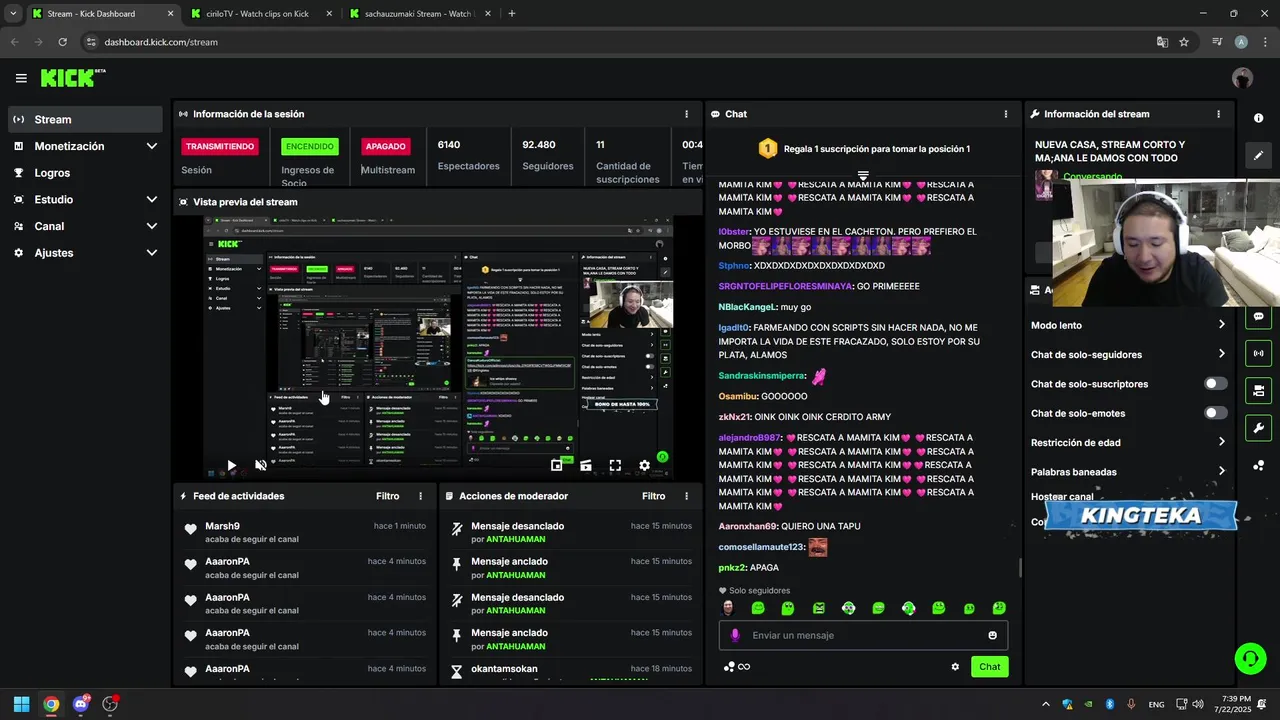Open Feed de actividades three-dot menu
1280x720 pixels.
coord(420,496)
